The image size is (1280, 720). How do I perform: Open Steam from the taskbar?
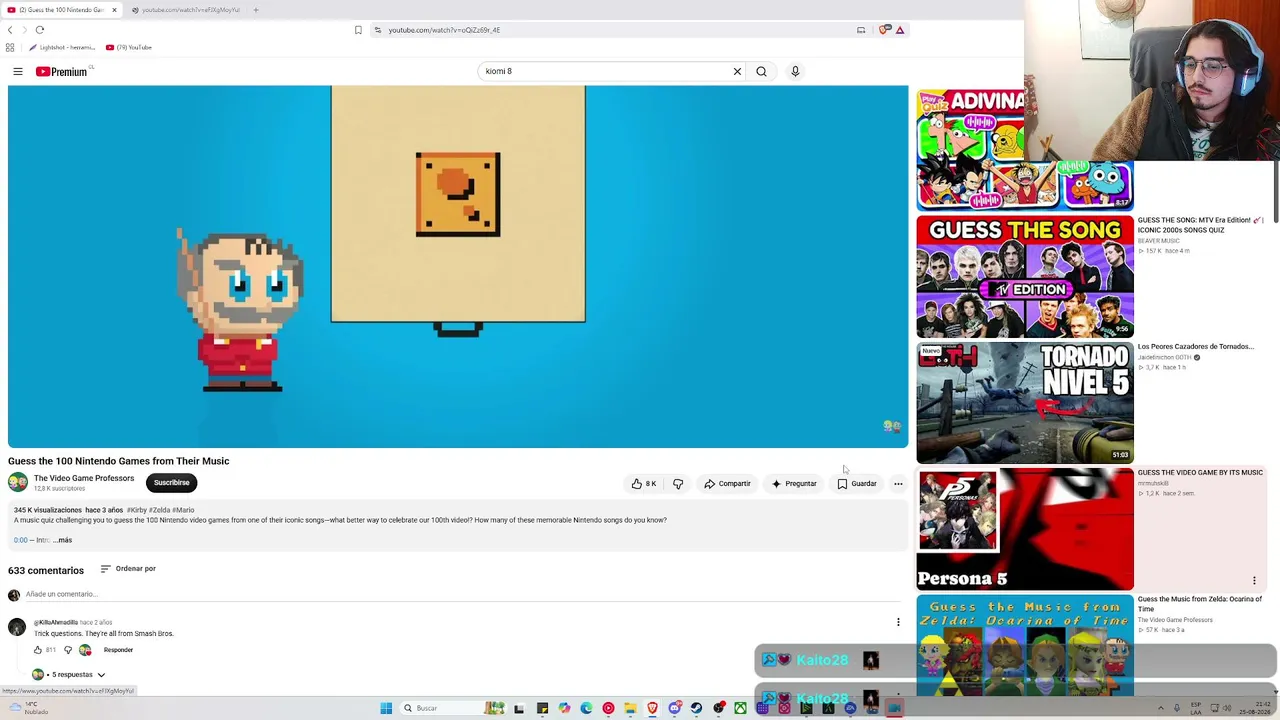point(697,708)
